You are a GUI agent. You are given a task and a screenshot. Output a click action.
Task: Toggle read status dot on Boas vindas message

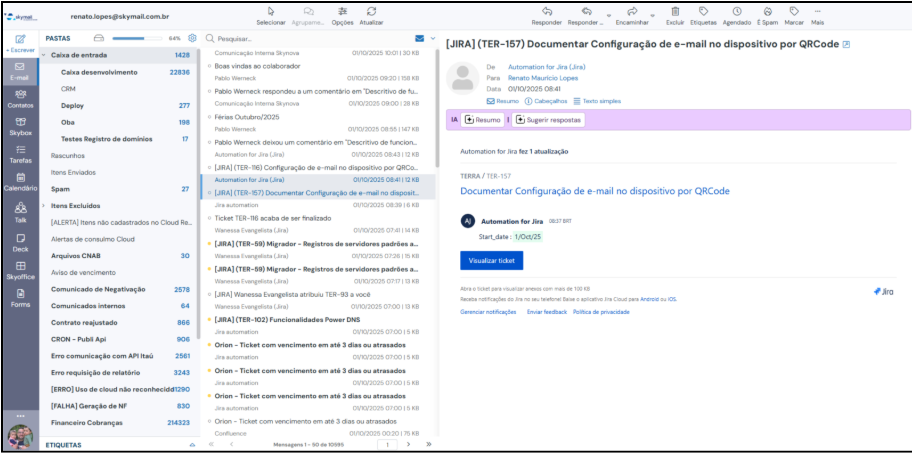coord(208,66)
